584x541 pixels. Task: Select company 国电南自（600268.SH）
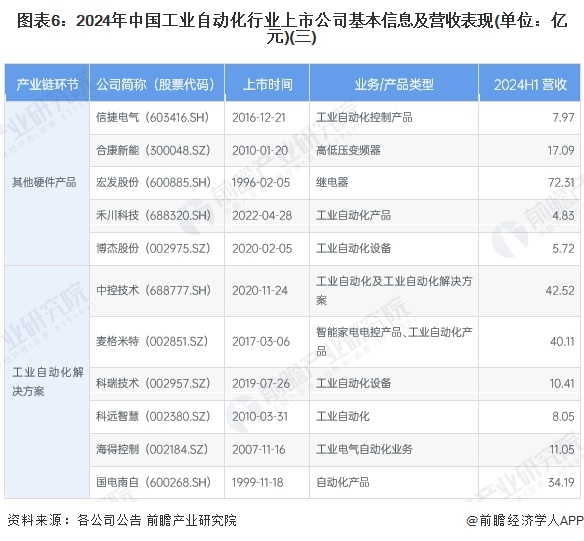pos(153,483)
